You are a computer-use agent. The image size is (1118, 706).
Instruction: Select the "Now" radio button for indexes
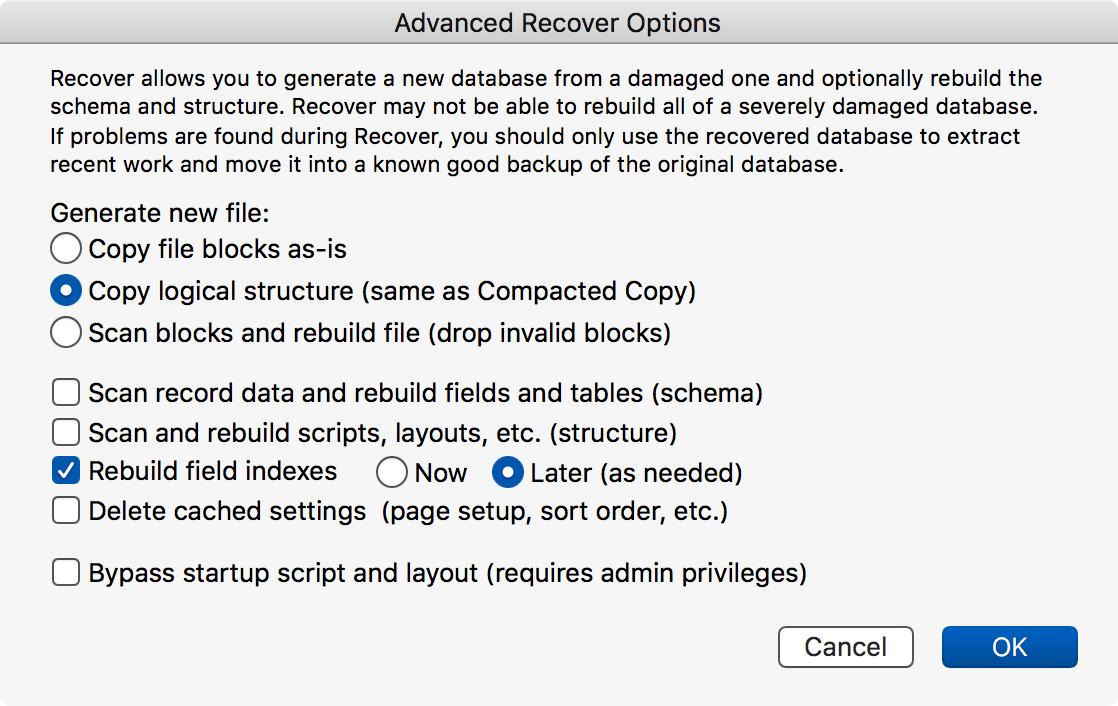(392, 472)
